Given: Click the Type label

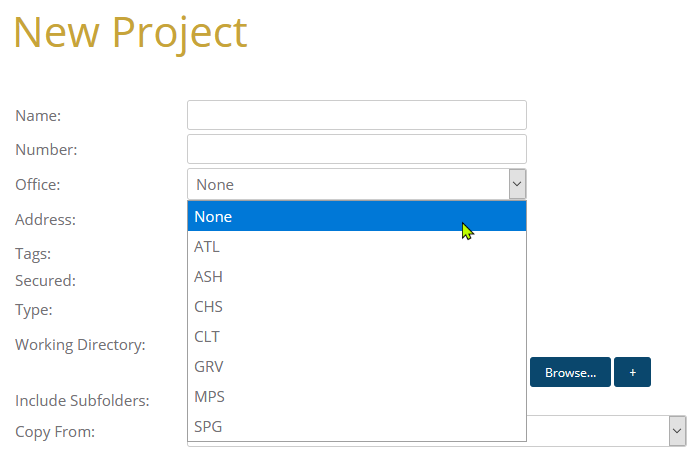Looking at the screenshot, I should (x=34, y=310).
